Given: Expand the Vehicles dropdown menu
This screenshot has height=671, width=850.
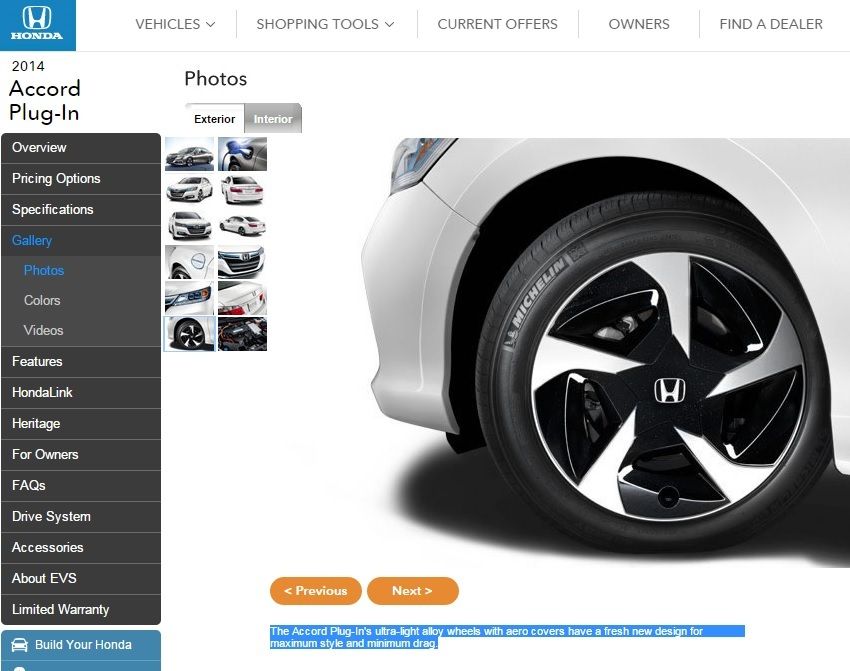Looking at the screenshot, I should (x=175, y=24).
